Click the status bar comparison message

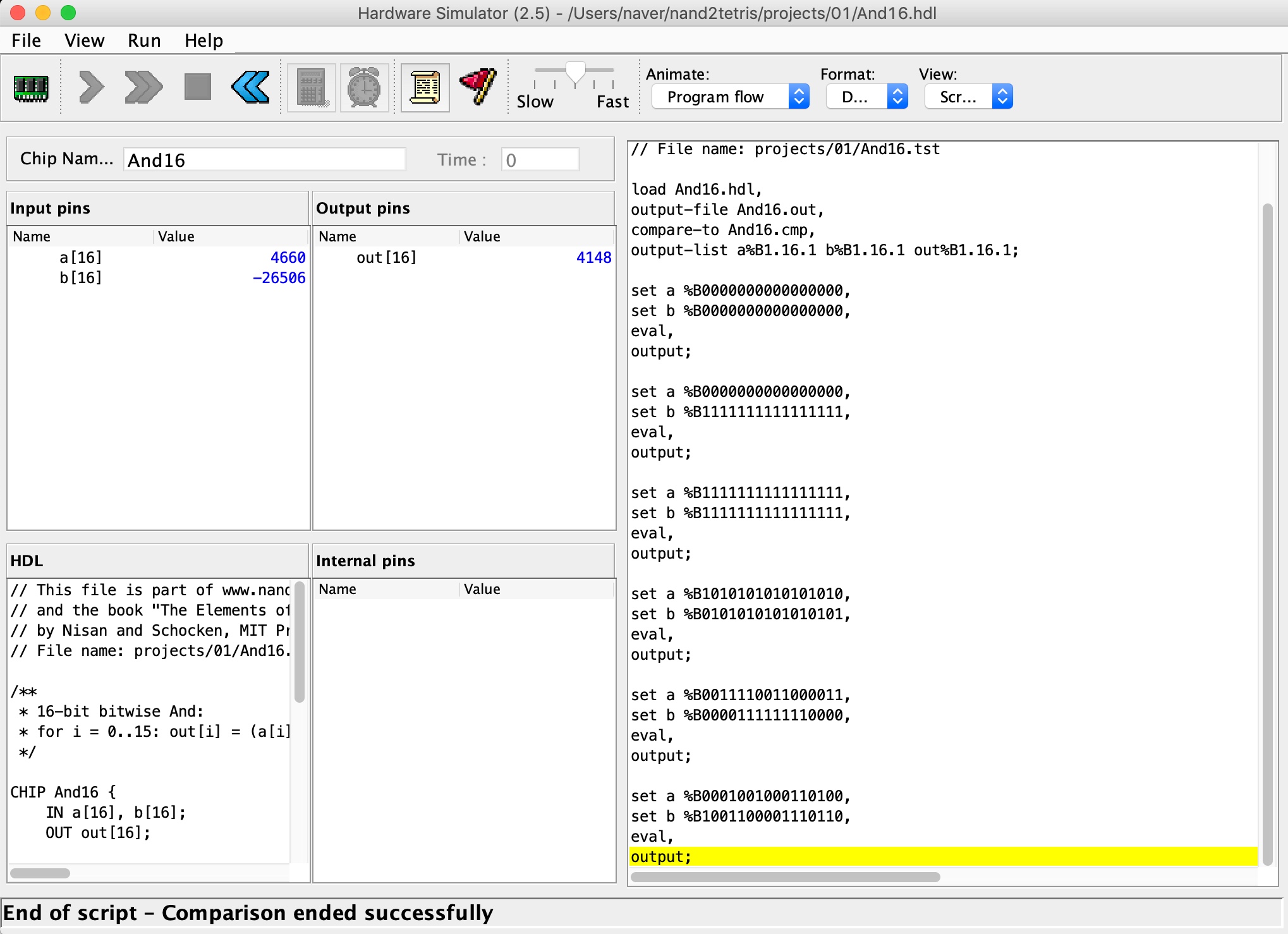(248, 913)
